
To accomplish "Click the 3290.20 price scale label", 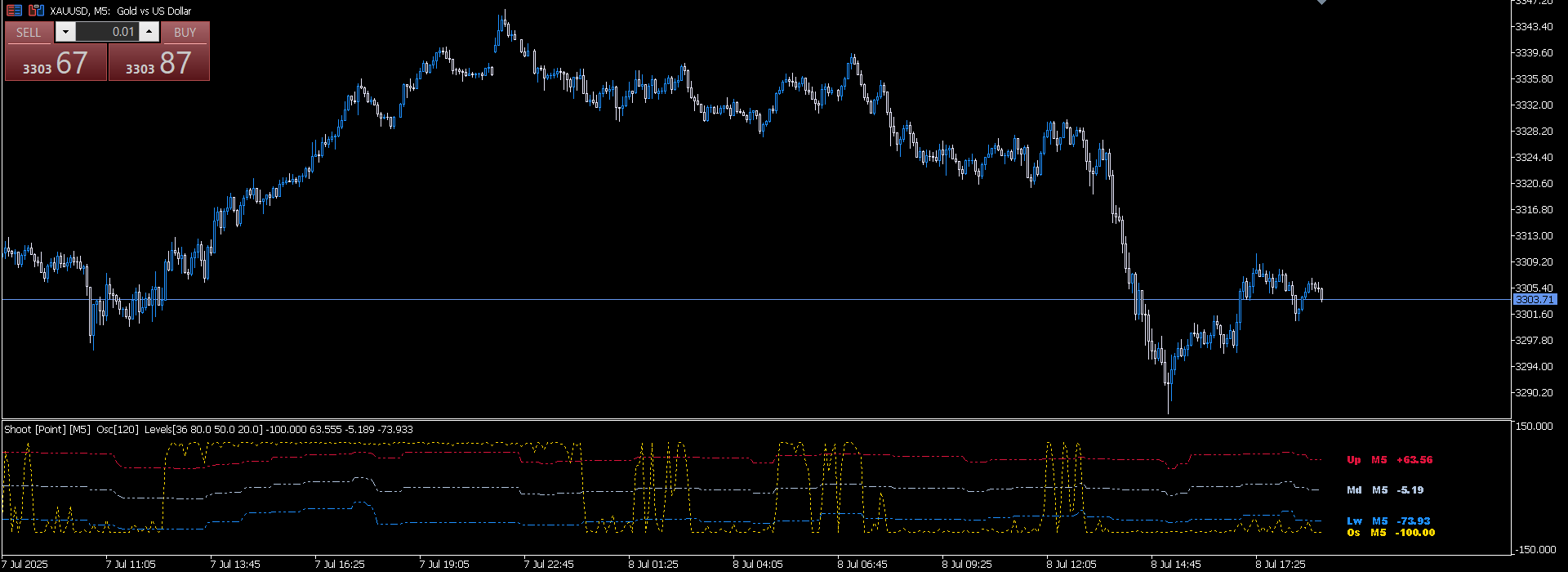I will tap(1534, 393).
